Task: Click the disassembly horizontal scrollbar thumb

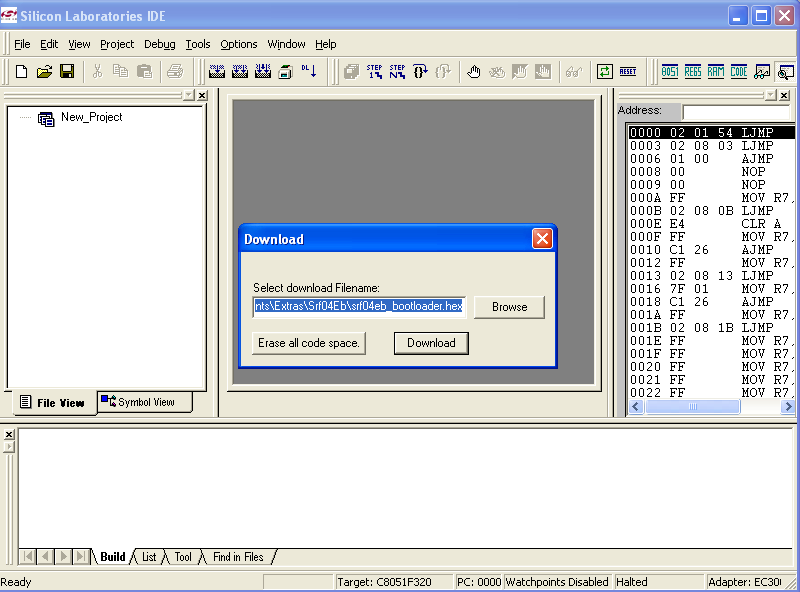Action: click(x=692, y=407)
